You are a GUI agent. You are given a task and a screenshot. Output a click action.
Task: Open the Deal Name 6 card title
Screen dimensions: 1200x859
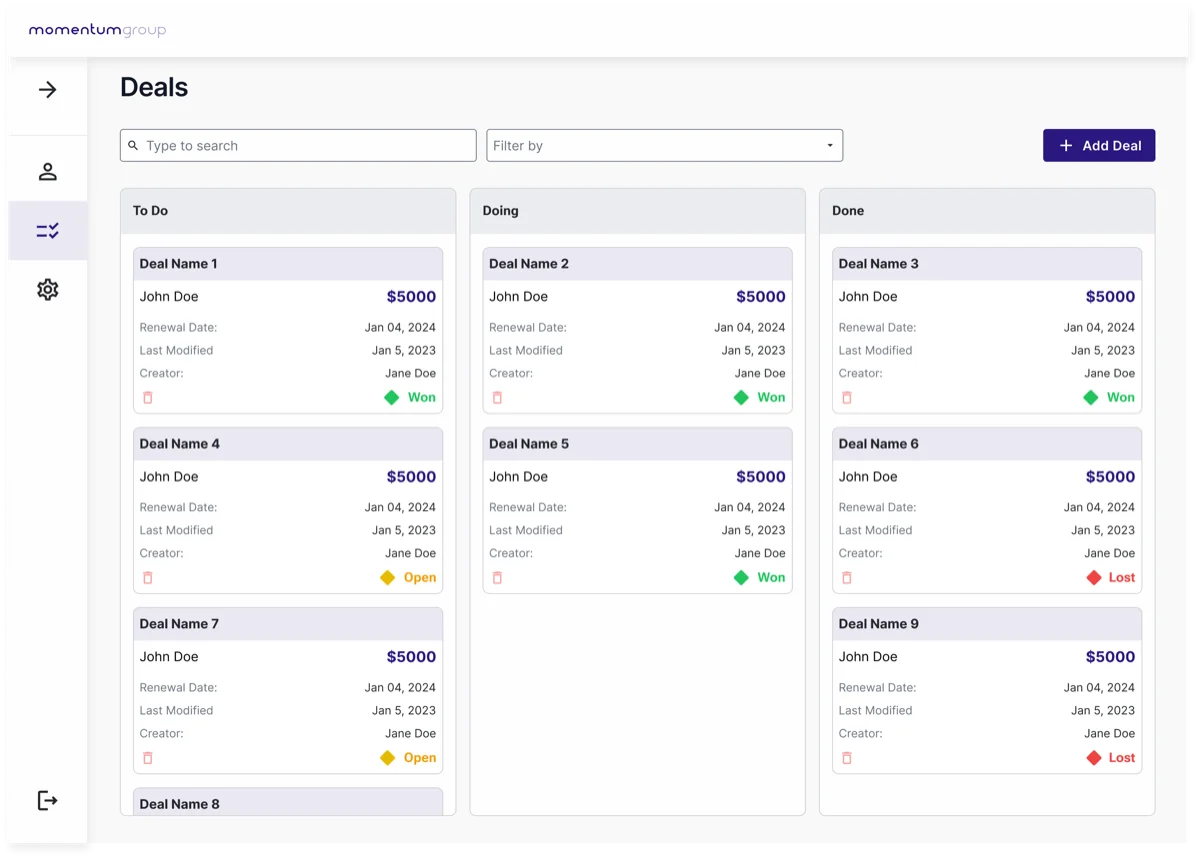tap(878, 444)
